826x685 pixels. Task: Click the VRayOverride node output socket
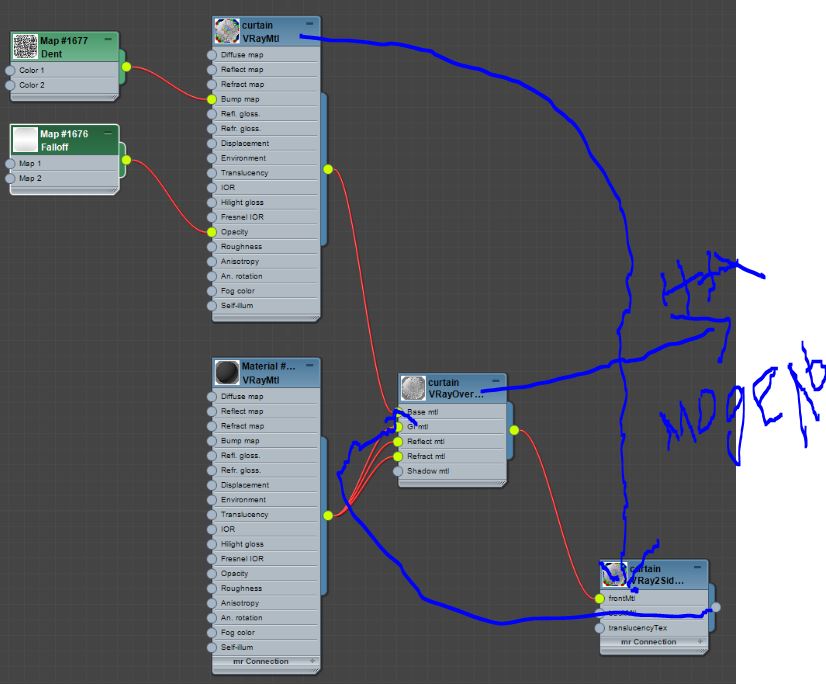(514, 431)
